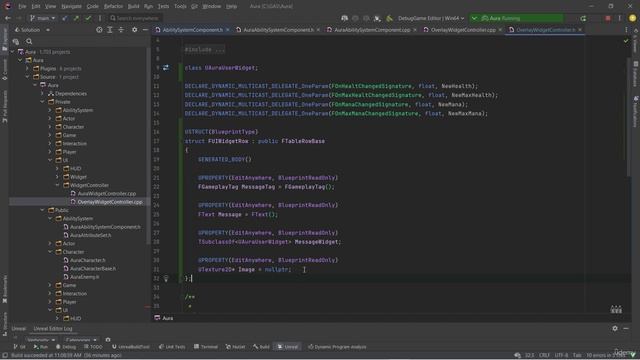Image resolution: width=640 pixels, height=360 pixels.
Task: Open Solution panel gear options
Action: coord(134,30)
